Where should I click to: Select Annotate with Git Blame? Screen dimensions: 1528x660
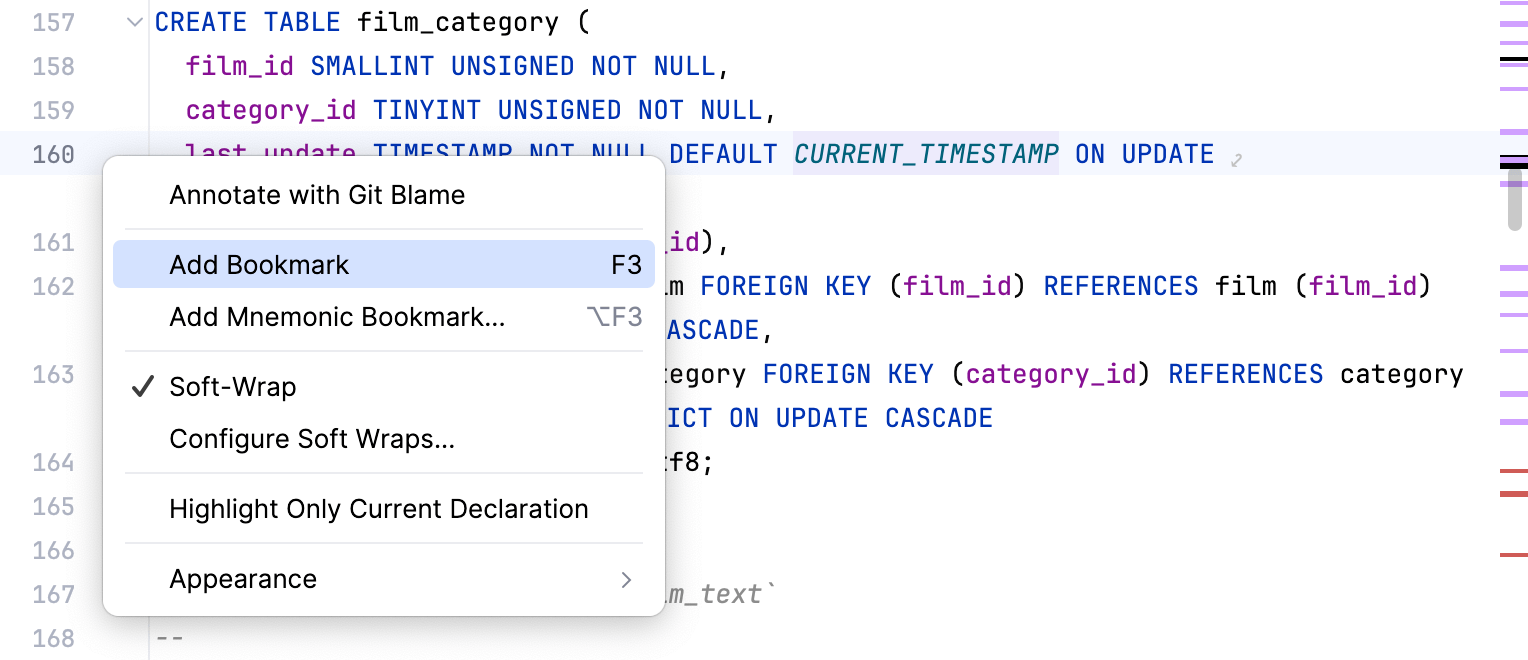tap(317, 195)
